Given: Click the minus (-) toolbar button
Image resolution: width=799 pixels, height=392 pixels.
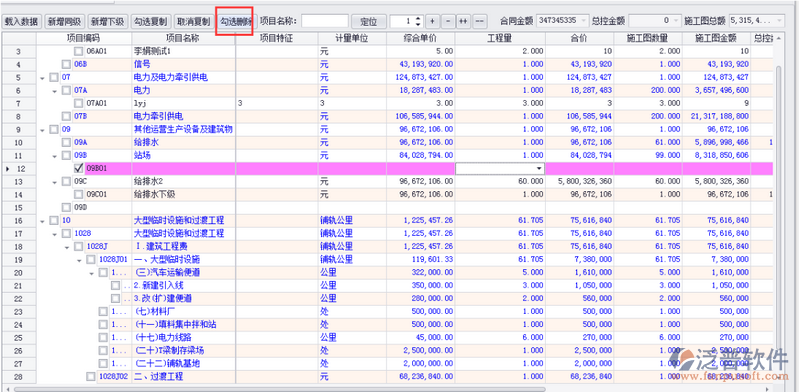Looking at the screenshot, I should pos(448,21).
